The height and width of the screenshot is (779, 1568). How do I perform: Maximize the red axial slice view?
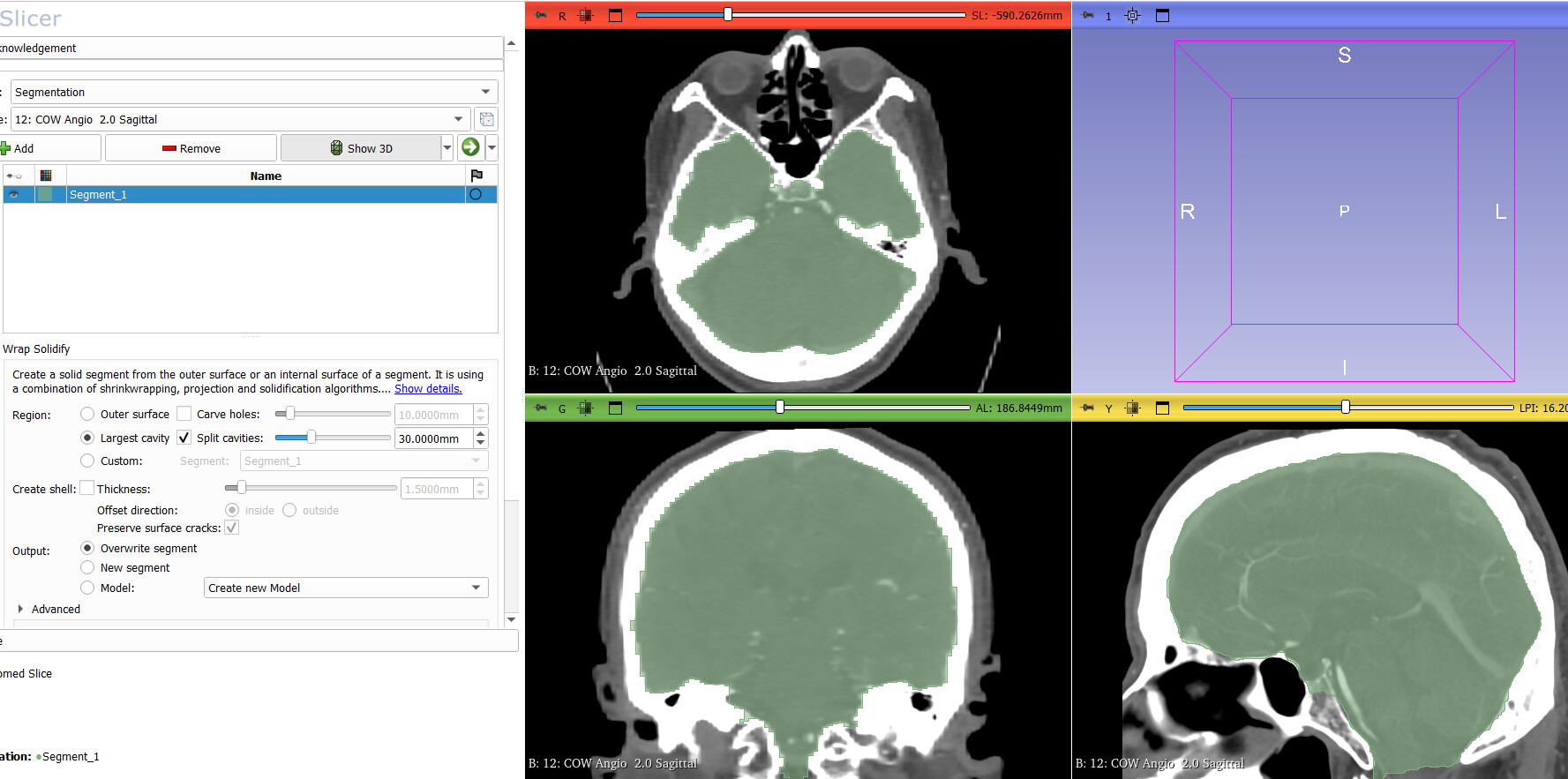[x=616, y=15]
